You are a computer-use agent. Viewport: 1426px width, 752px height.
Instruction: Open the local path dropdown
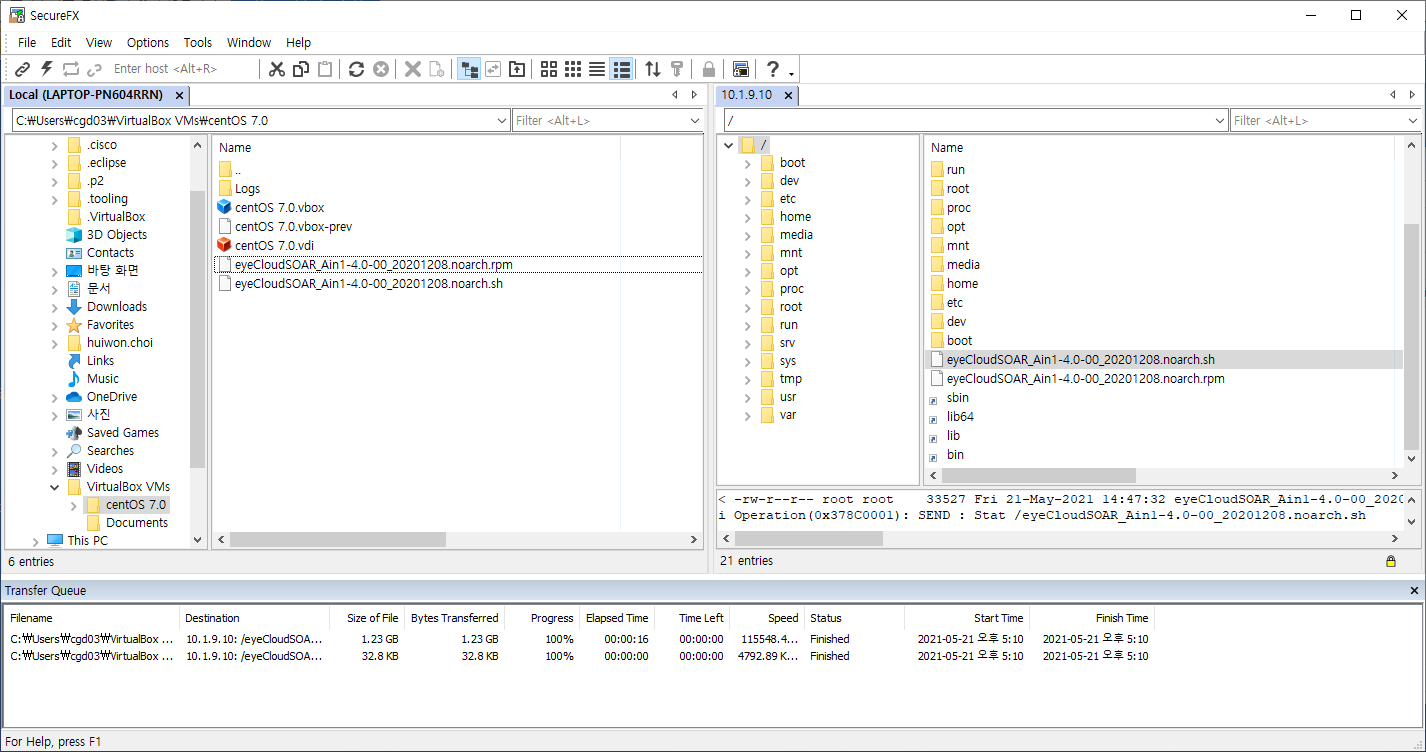502,120
